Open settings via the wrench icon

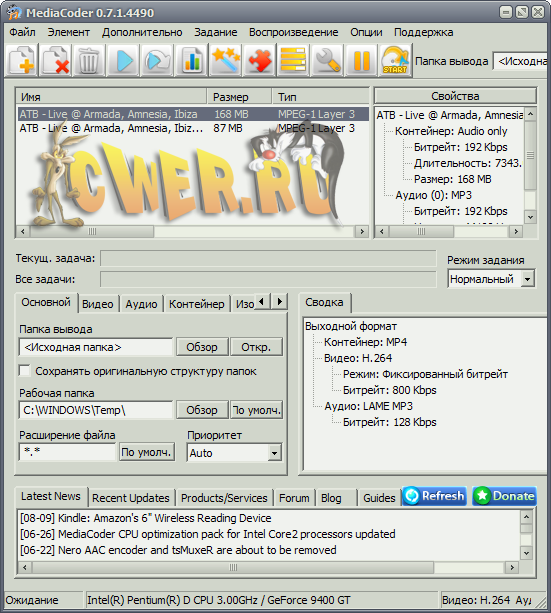[328, 60]
